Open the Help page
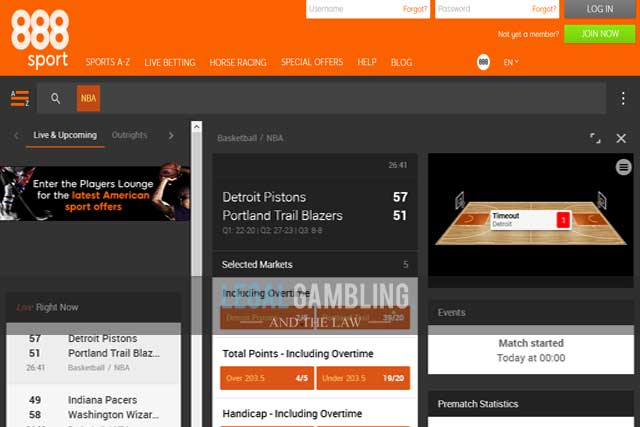The image size is (640, 427). (x=367, y=62)
